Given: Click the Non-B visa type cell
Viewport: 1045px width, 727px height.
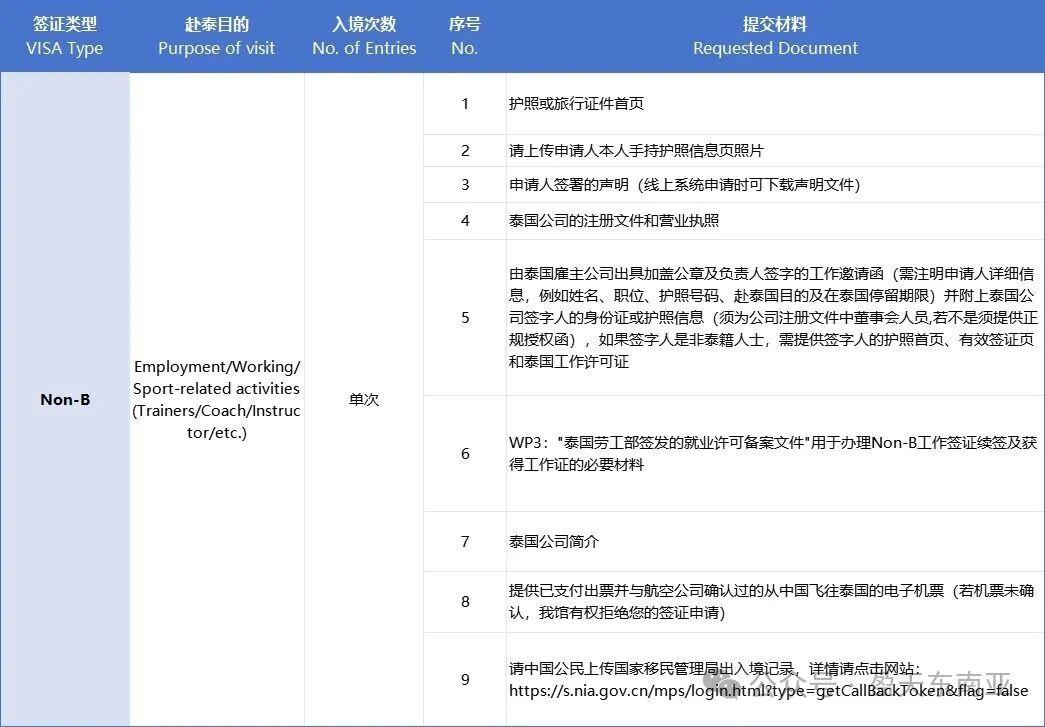Looking at the screenshot, I should pyautogui.click(x=64, y=399).
